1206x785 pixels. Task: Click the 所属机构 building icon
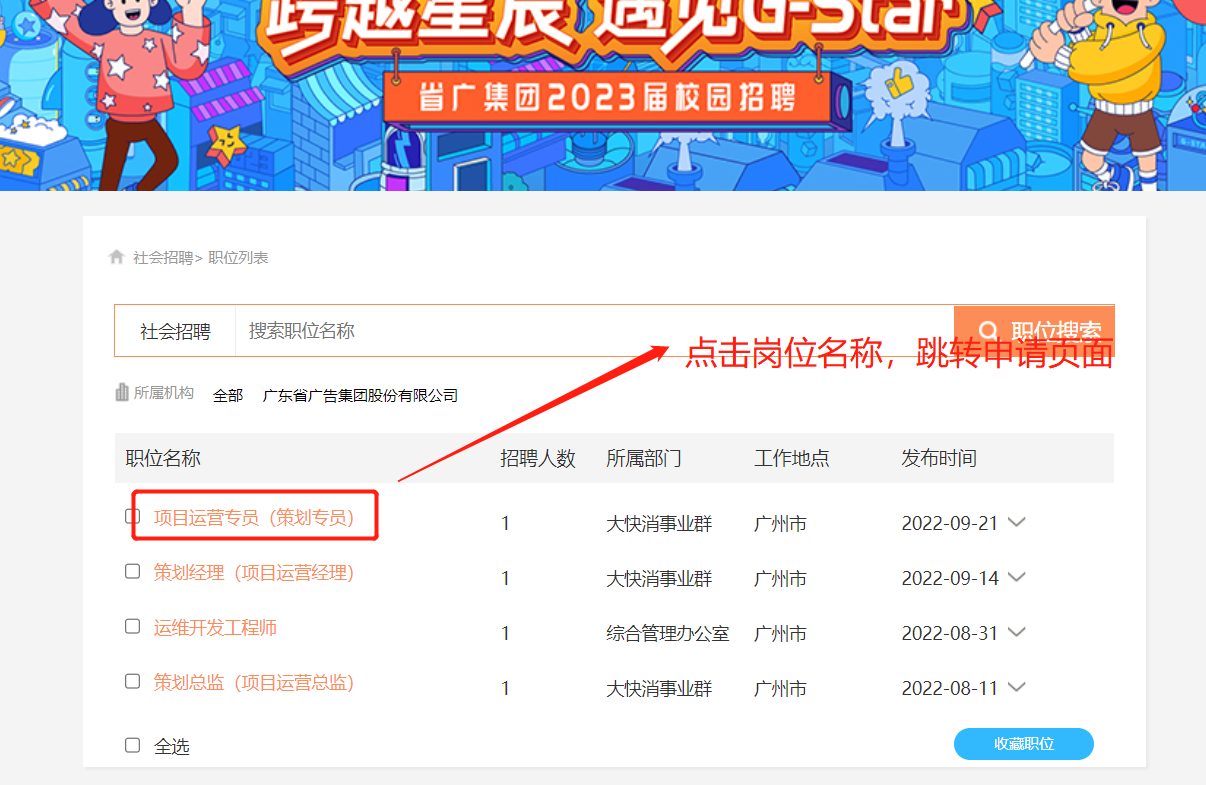123,392
